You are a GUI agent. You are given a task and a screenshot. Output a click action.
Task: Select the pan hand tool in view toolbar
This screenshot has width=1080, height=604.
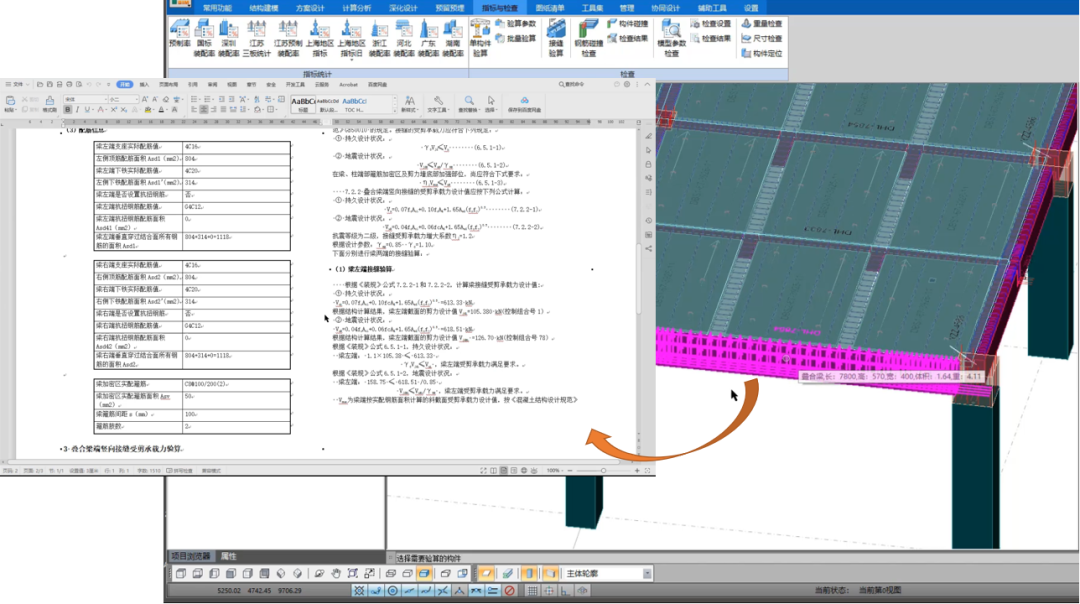coord(336,574)
